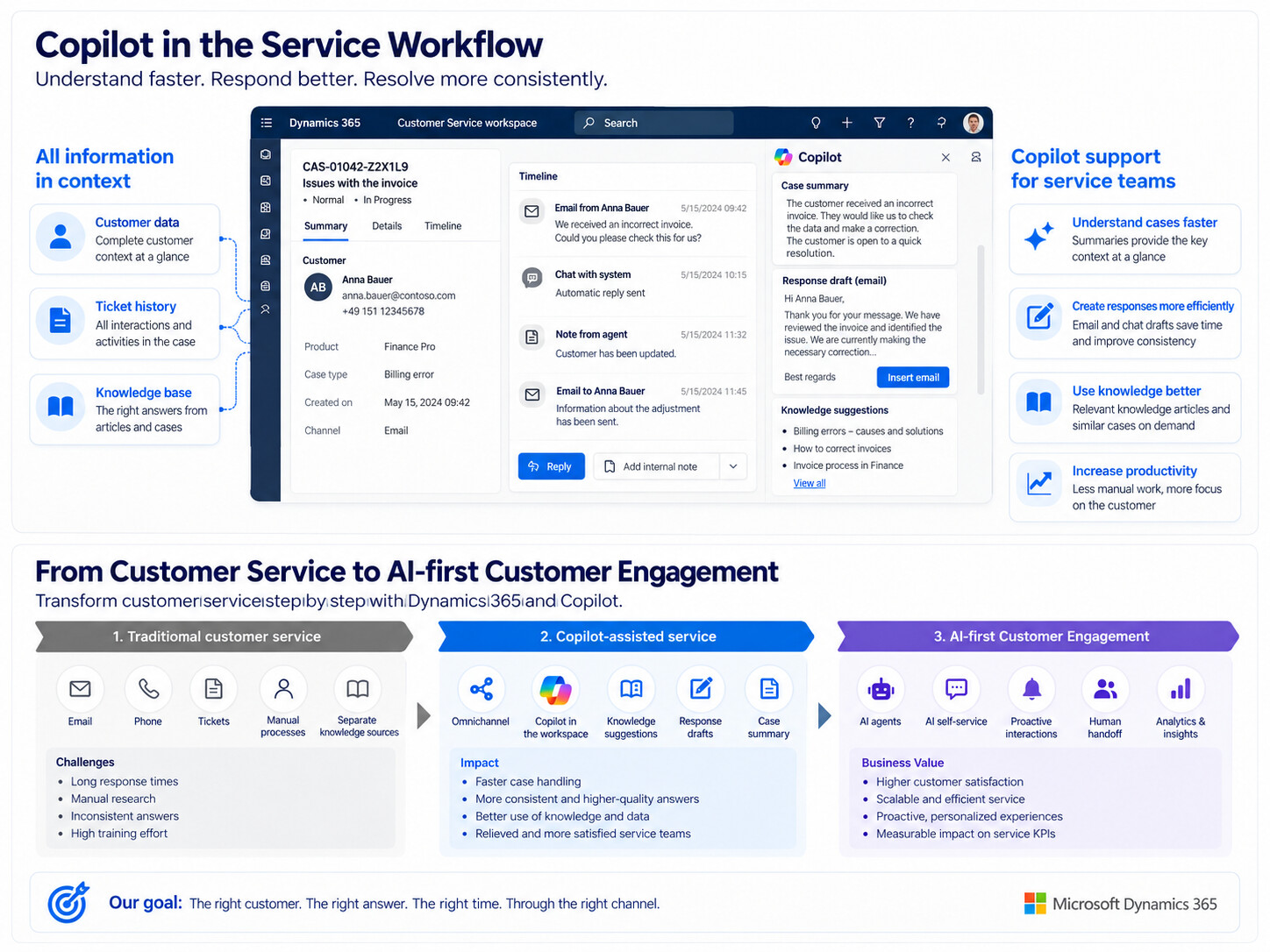Switch to the Timeline tab
Image resolution: width=1270 pixels, height=952 pixels.
tap(443, 226)
